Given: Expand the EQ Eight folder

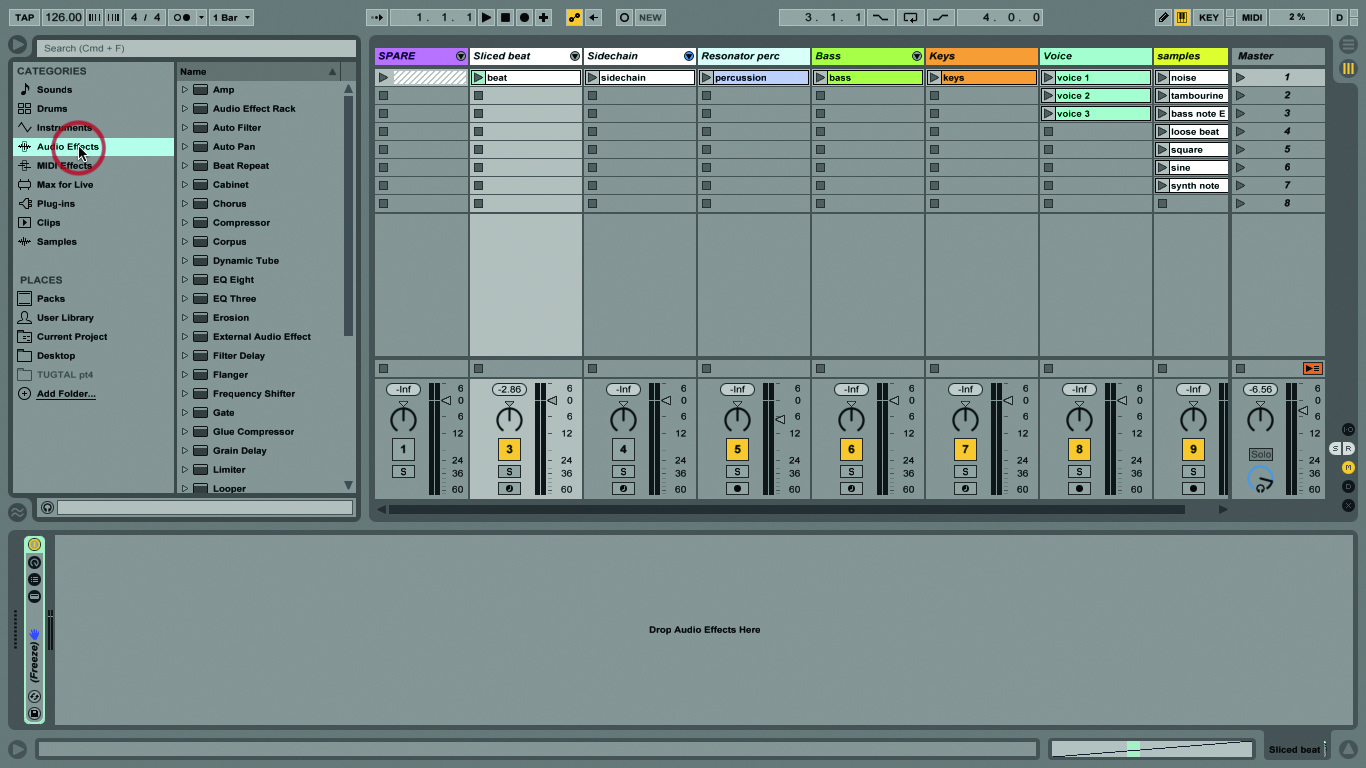Looking at the screenshot, I should pyautogui.click(x=184, y=280).
